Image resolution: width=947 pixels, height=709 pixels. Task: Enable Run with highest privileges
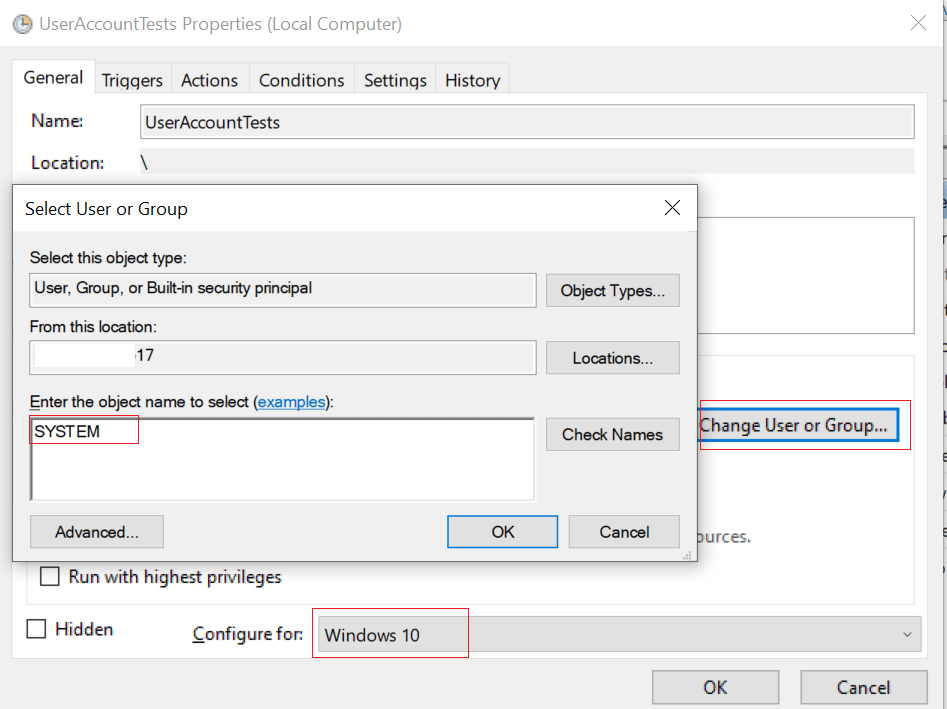click(x=50, y=576)
